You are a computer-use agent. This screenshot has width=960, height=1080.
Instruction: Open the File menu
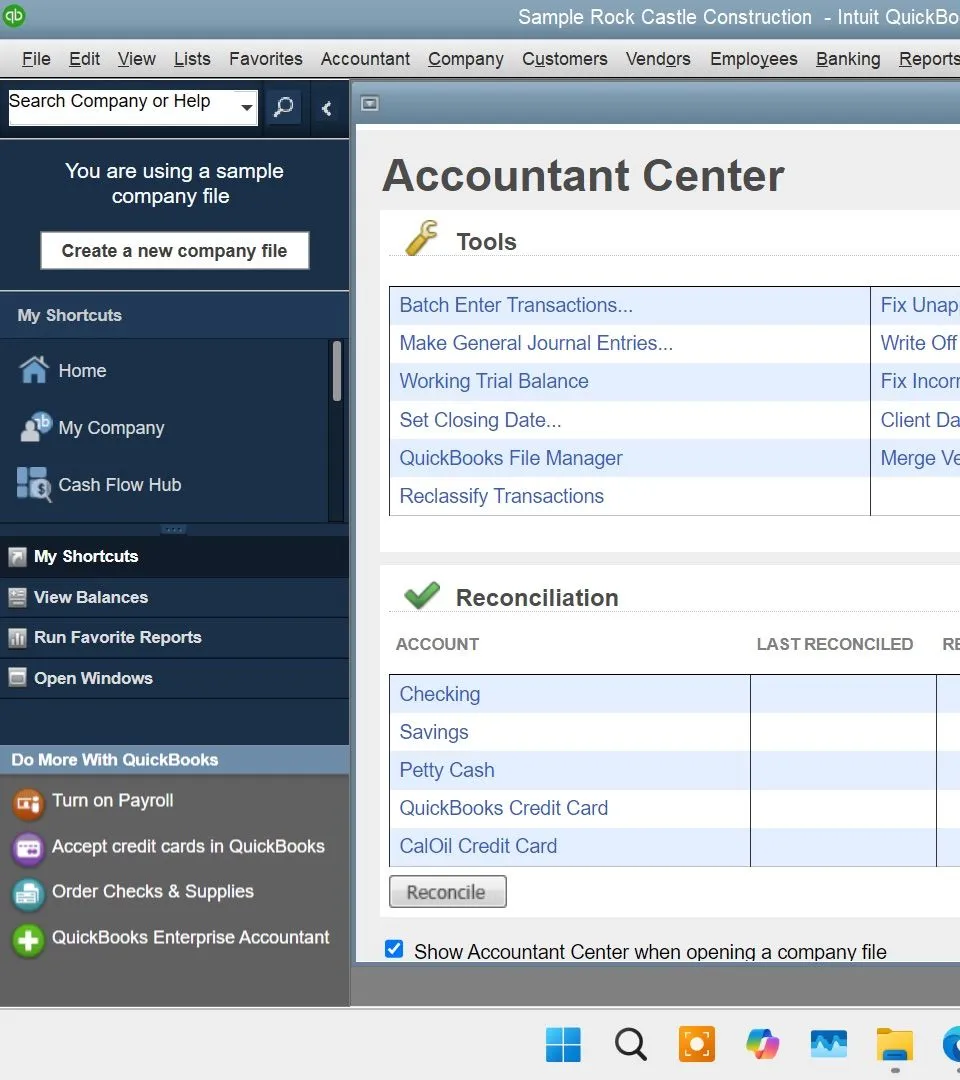pyautogui.click(x=36, y=59)
